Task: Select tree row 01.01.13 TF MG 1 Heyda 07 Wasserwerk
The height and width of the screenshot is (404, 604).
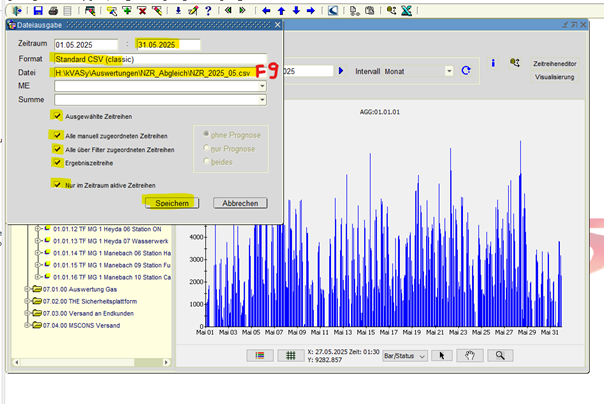Action: (x=111, y=241)
